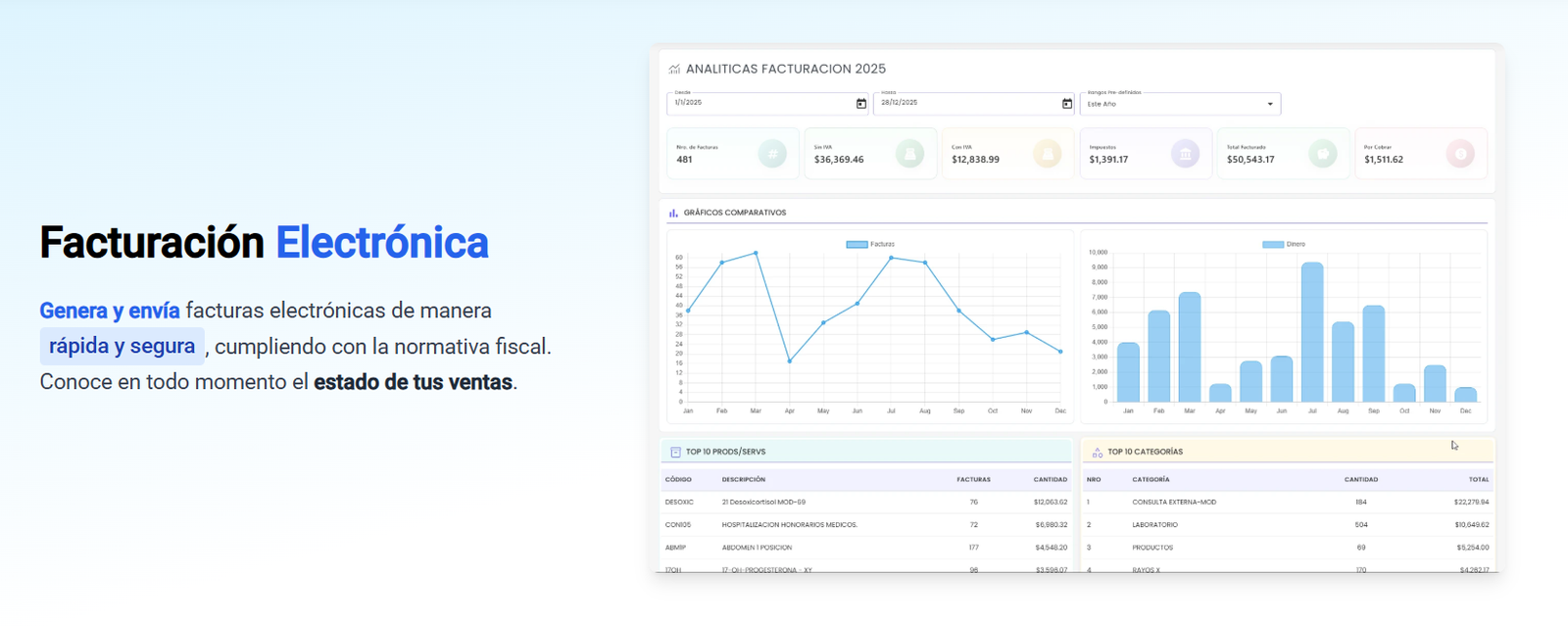
Task: Select the Top 10 Prods/Servs panel header
Action: coord(866,452)
